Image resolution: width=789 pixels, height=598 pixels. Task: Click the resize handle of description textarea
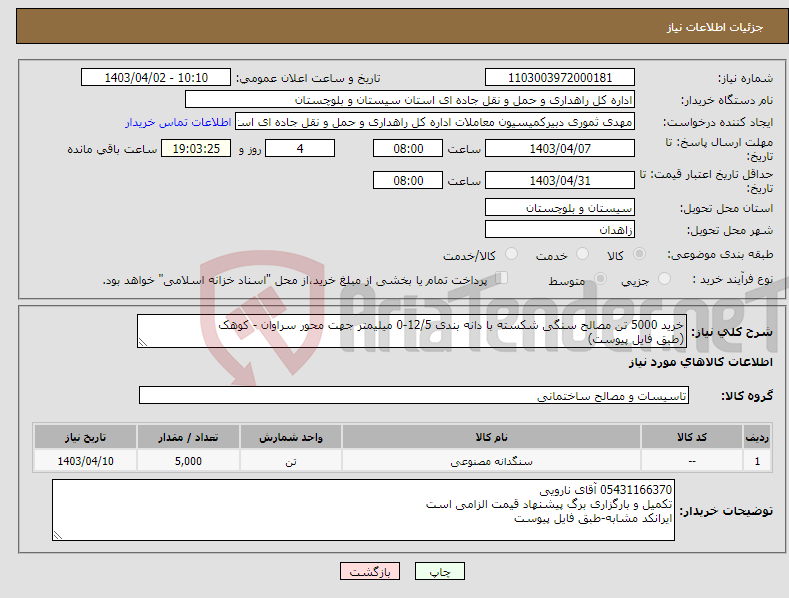142,343
